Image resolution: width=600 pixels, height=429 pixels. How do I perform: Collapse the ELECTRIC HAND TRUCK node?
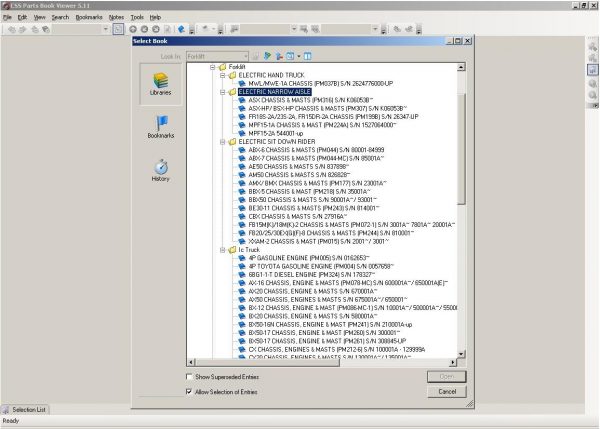pos(222,75)
